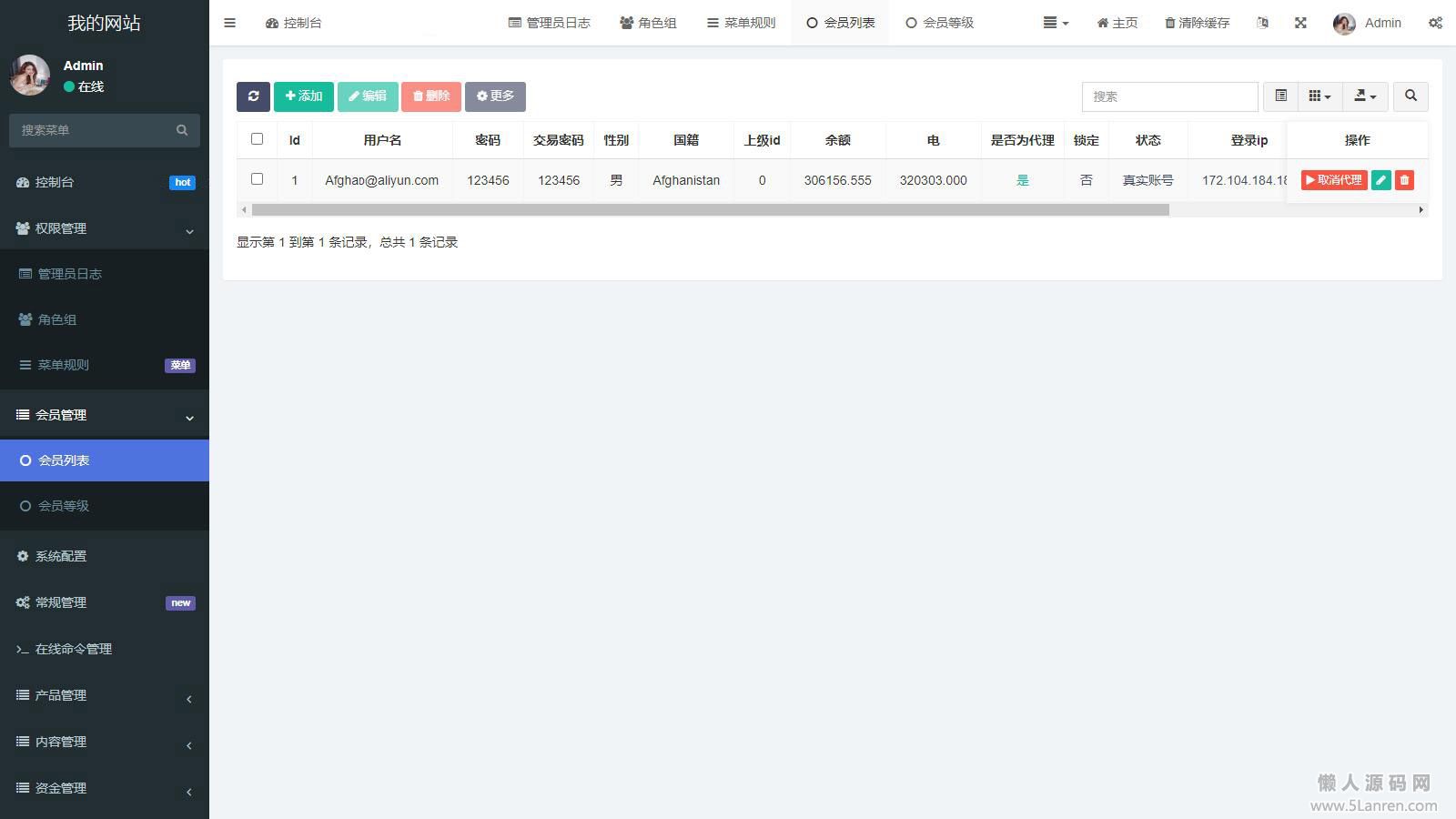Viewport: 1456px width, 819px height.
Task: Click 清除缓存 to clear cache
Action: (1197, 23)
